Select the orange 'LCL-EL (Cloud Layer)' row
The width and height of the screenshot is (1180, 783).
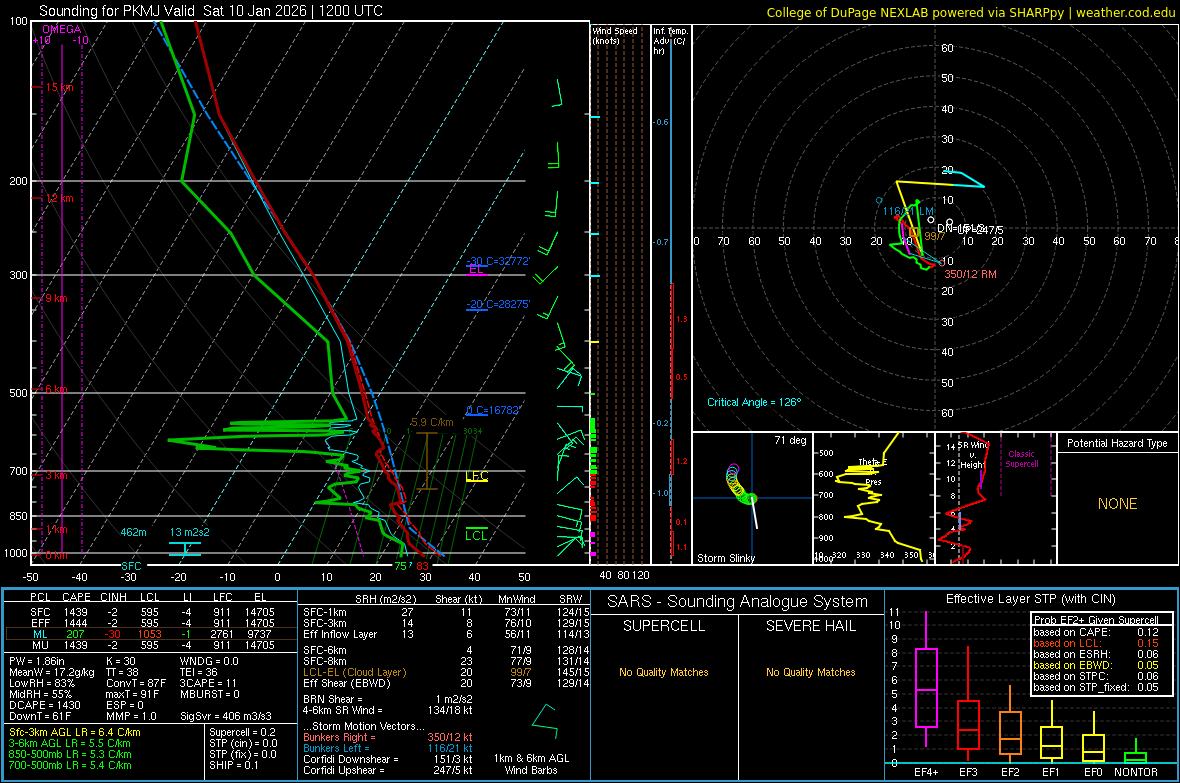[446, 672]
